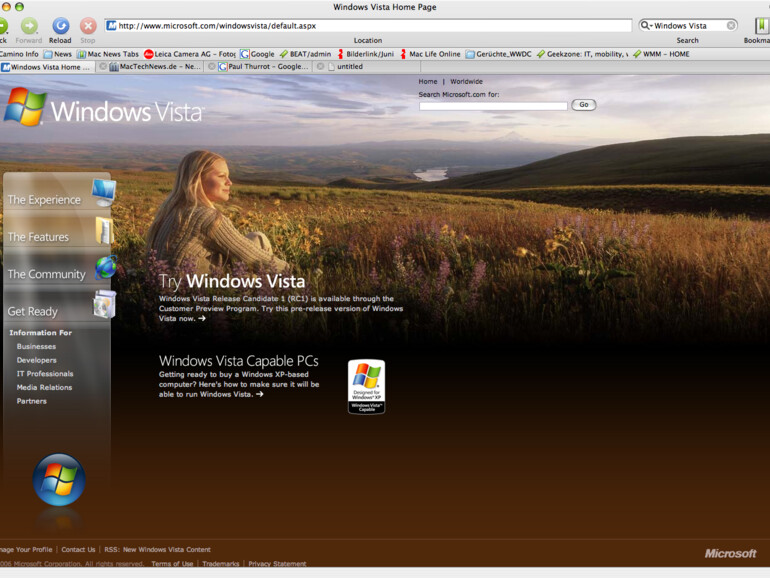Open the BEAT/admin bookmark
The height and width of the screenshot is (578, 770).
click(x=305, y=54)
